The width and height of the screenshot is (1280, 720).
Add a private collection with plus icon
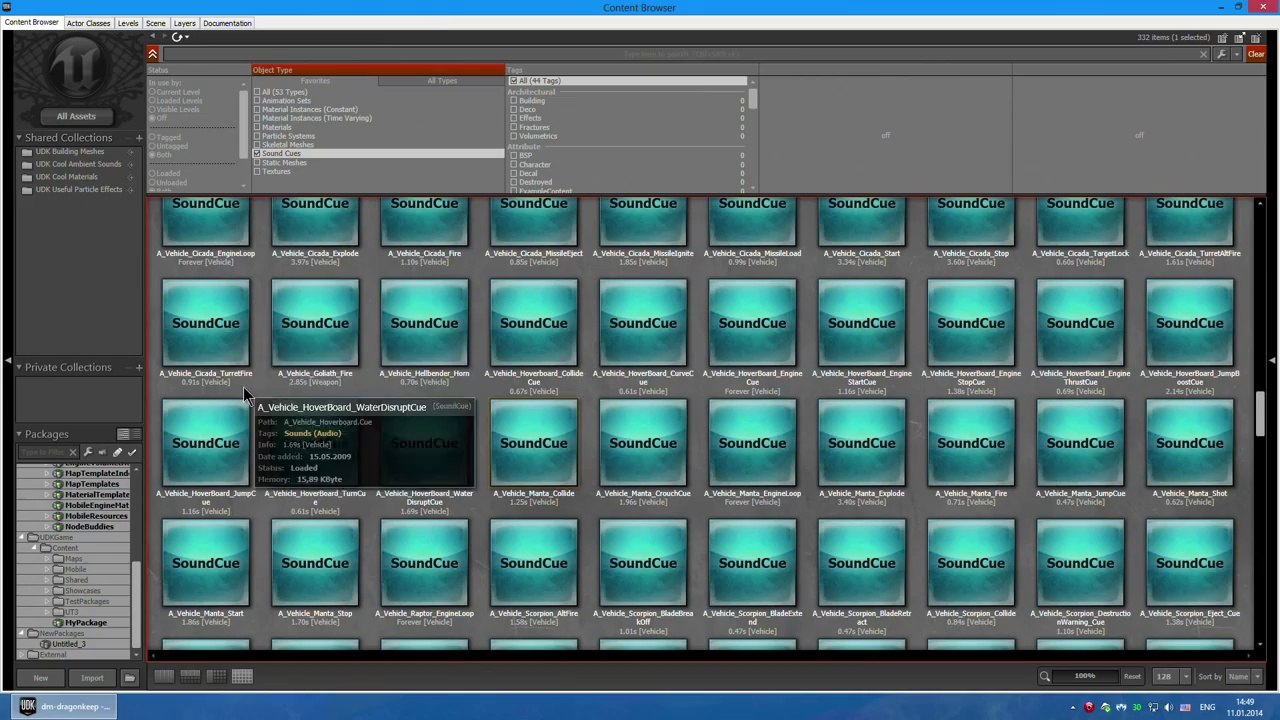point(138,367)
